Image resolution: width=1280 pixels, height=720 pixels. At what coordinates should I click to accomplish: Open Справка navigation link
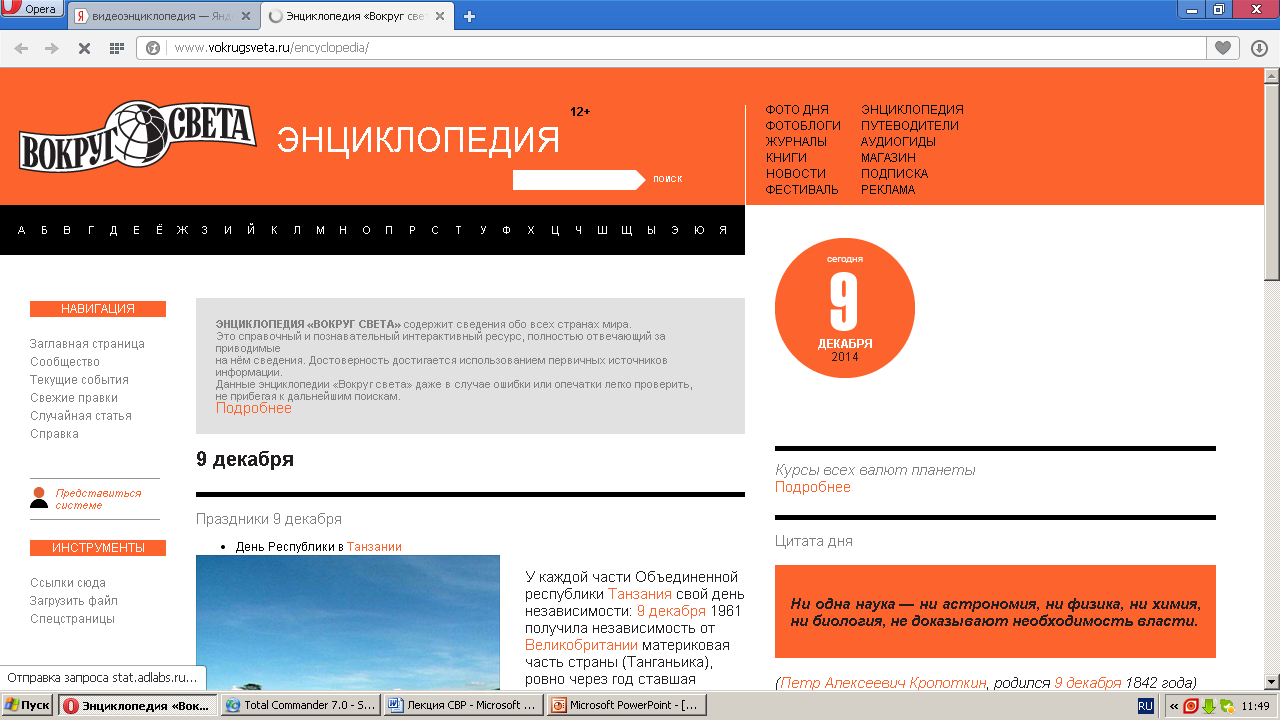[54, 434]
